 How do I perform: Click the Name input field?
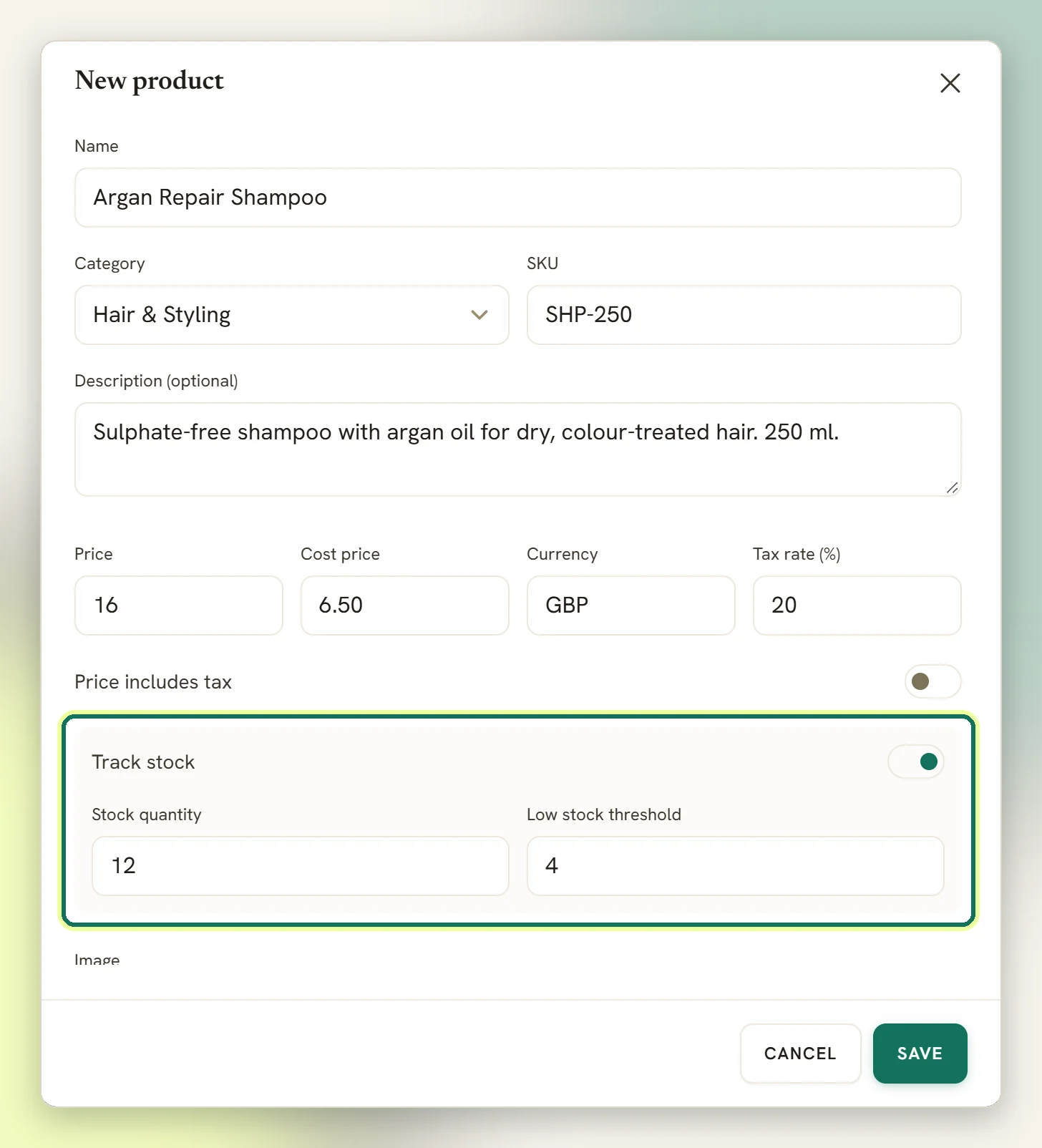coord(517,198)
